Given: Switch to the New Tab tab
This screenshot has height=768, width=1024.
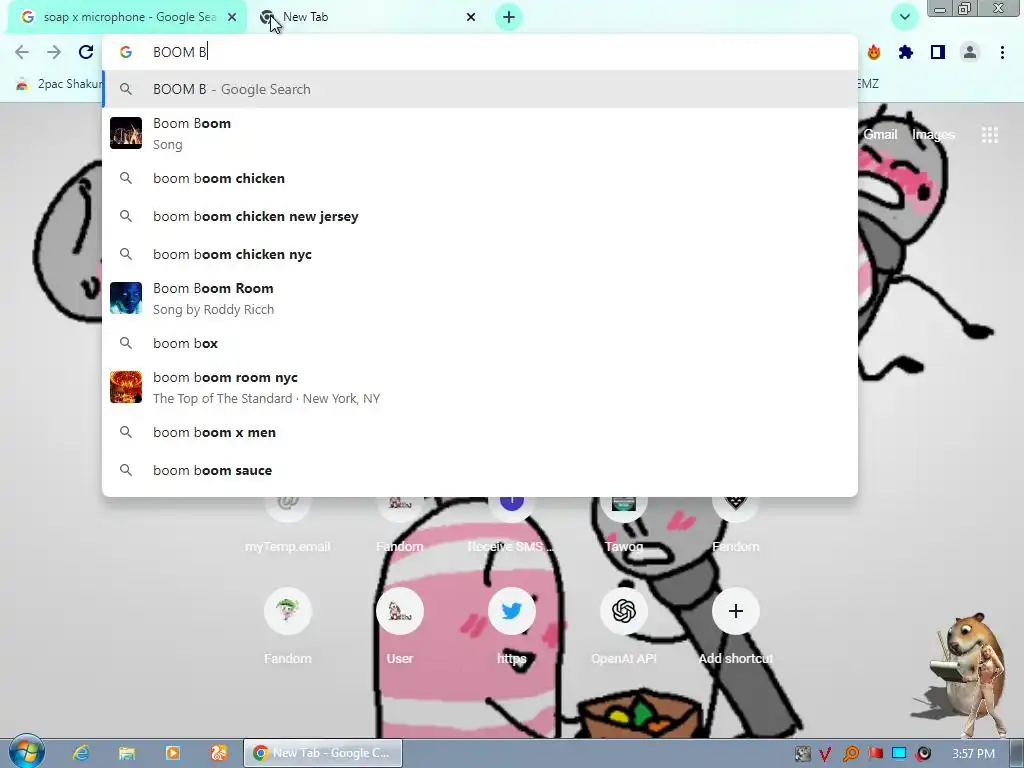Looking at the screenshot, I should pyautogui.click(x=366, y=17).
